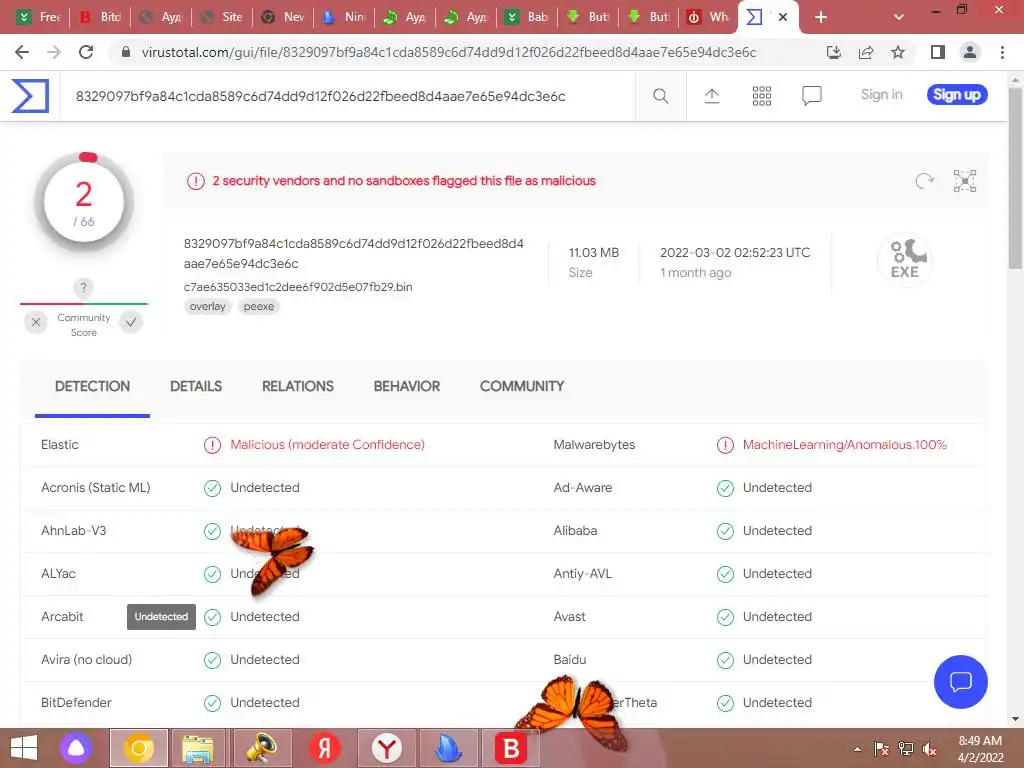Click Malwarebytes MachineLearning/Anomalous.100% result

844,445
